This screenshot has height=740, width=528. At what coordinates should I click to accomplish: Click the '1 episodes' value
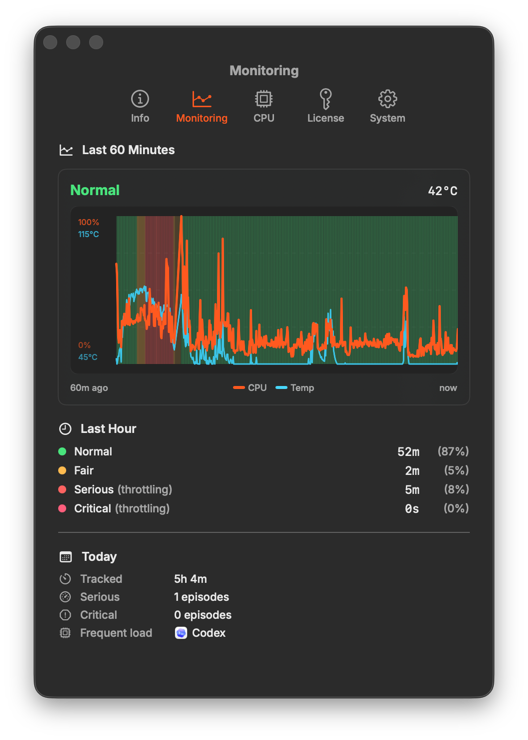201,597
